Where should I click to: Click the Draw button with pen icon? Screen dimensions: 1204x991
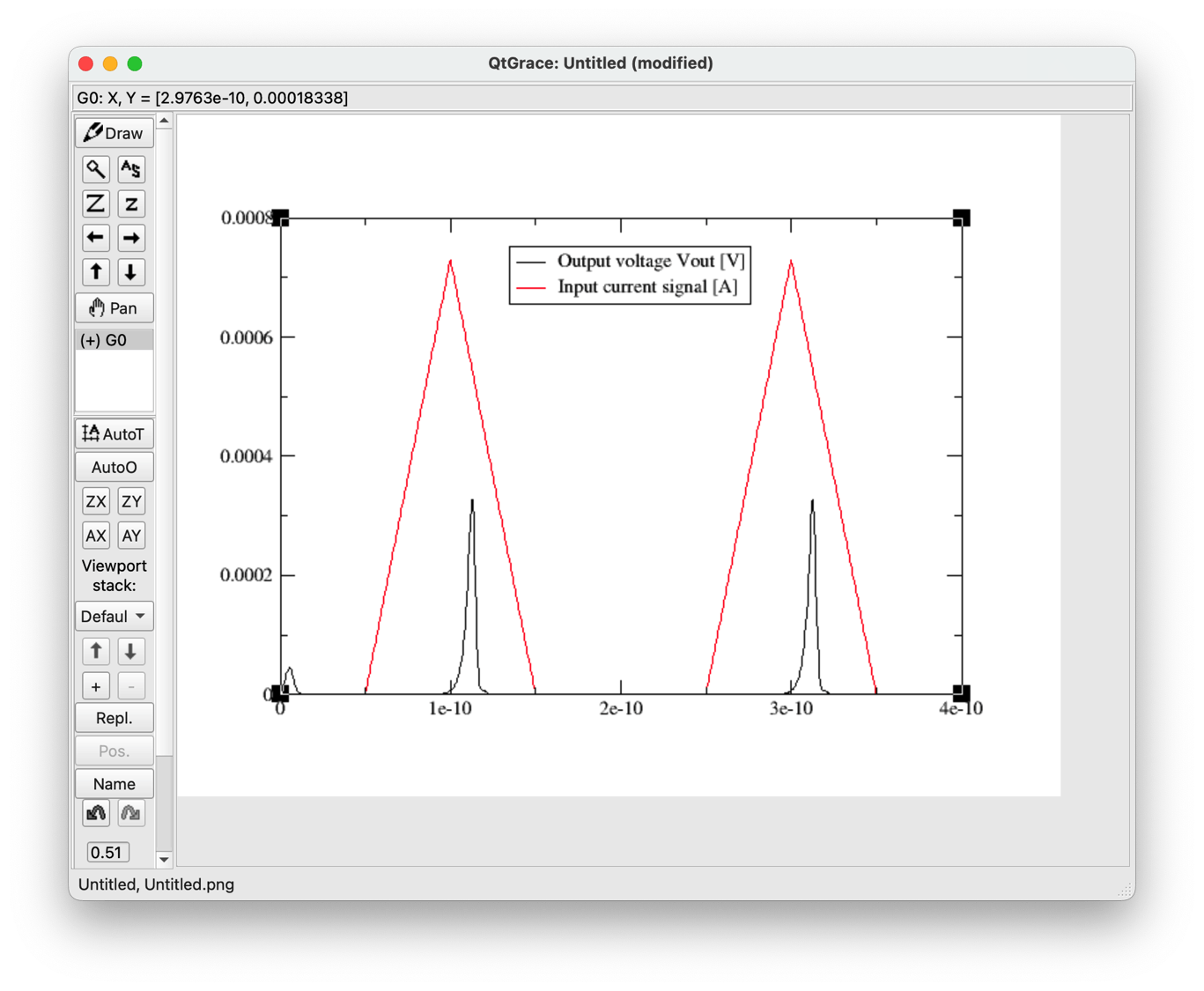point(114,133)
